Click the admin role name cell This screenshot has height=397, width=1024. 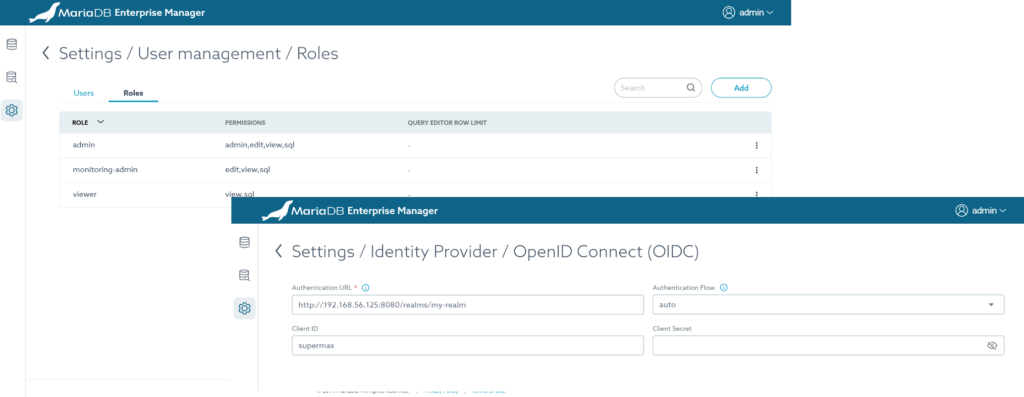pyautogui.click(x=84, y=145)
